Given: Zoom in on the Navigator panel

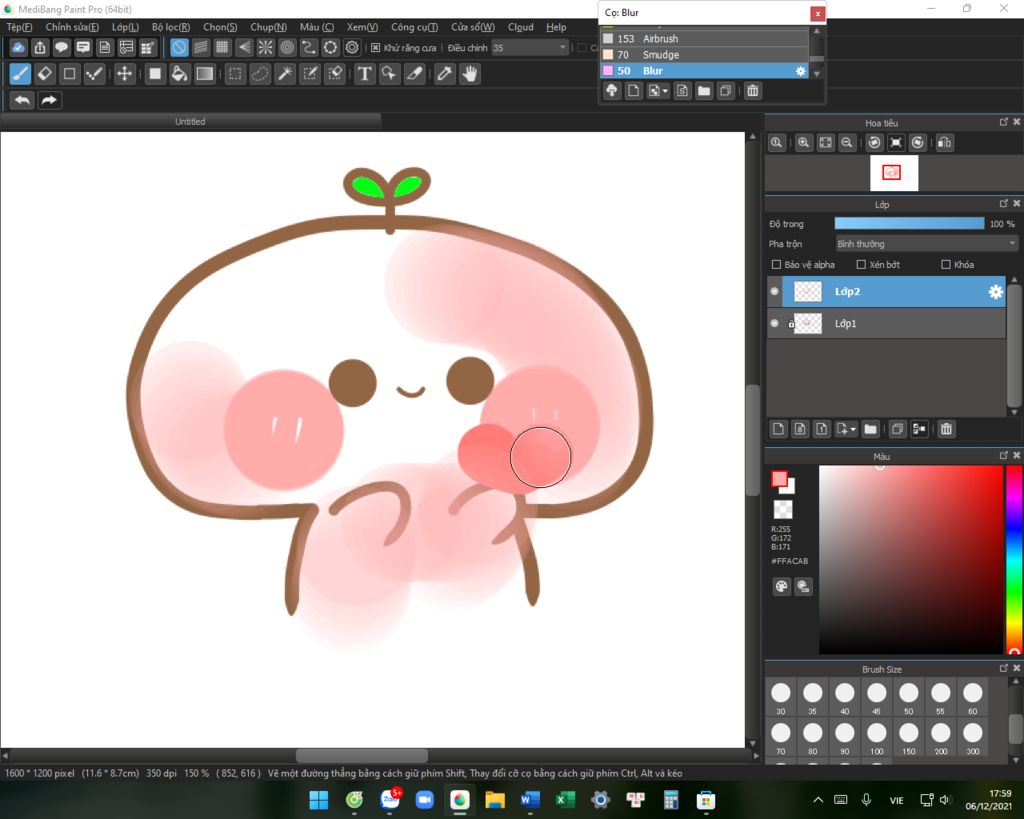Looking at the screenshot, I should pos(803,142).
